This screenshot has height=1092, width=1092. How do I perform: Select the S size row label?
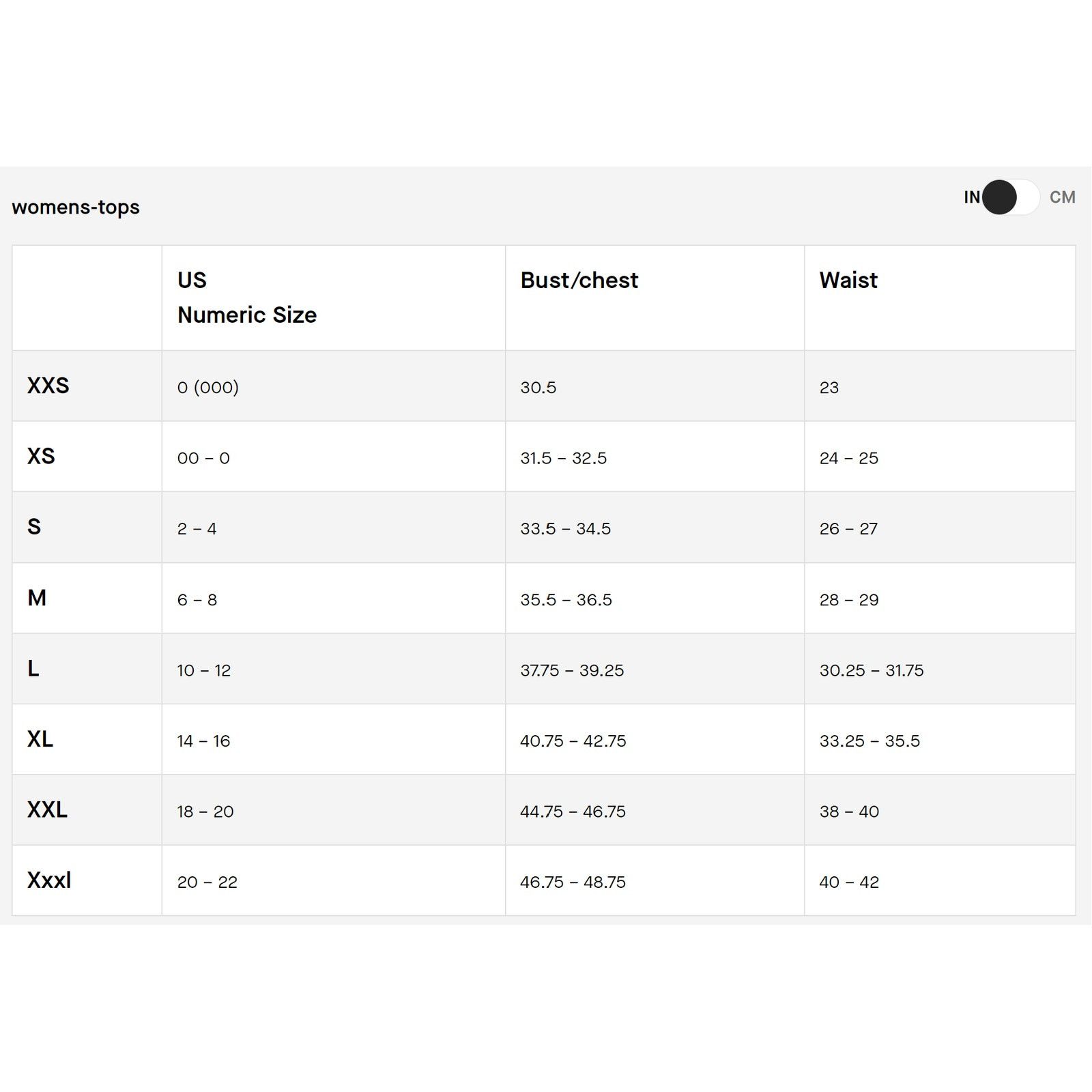pos(34,527)
